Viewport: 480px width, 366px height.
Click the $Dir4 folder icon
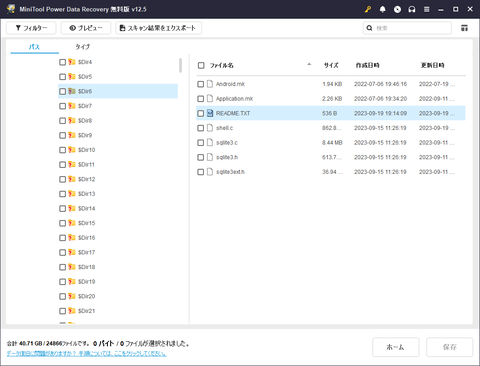(x=72, y=62)
